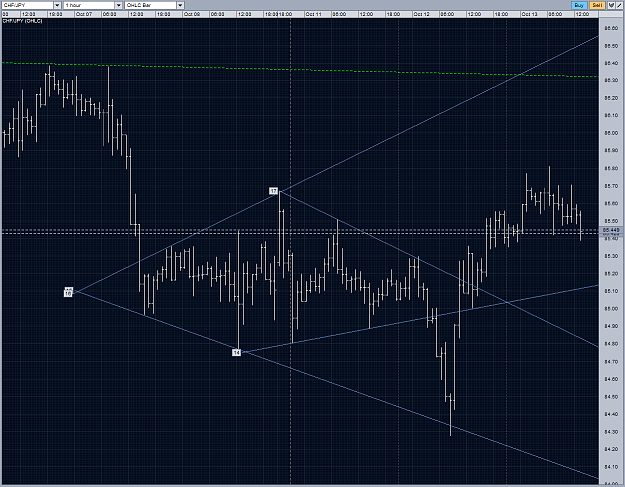Click the indicators icon next to Sell

pyautogui.click(x=611, y=5)
